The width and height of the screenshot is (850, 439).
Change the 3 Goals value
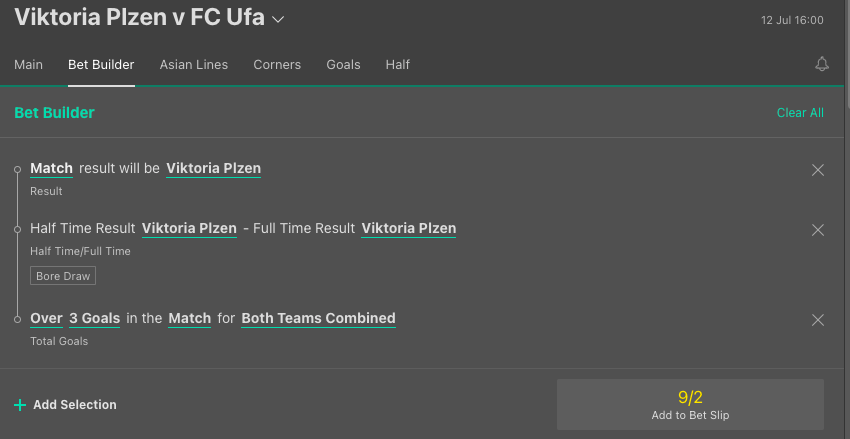[94, 318]
